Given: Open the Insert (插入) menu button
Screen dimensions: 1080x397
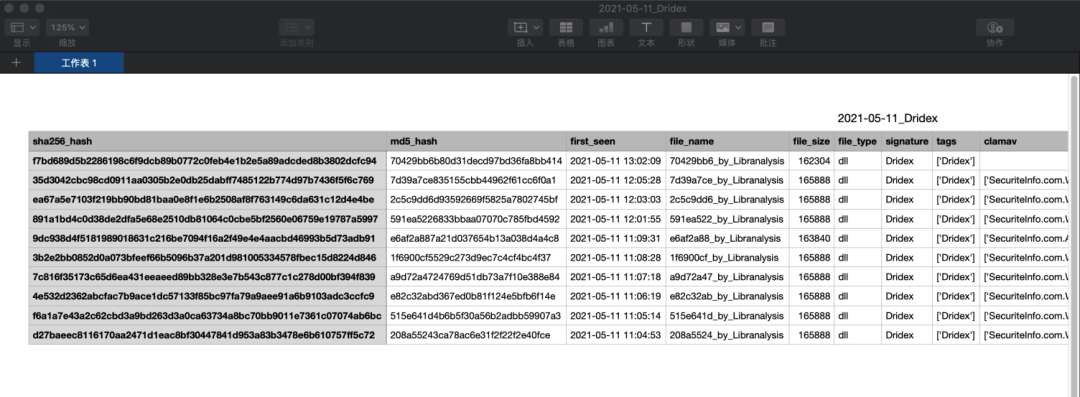Looking at the screenshot, I should (525, 28).
